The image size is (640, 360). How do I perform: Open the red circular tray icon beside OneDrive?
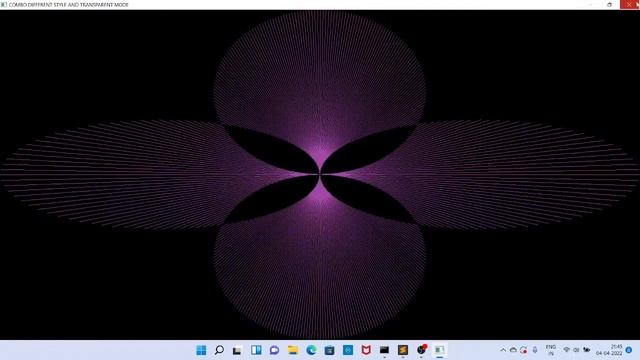[524, 350]
